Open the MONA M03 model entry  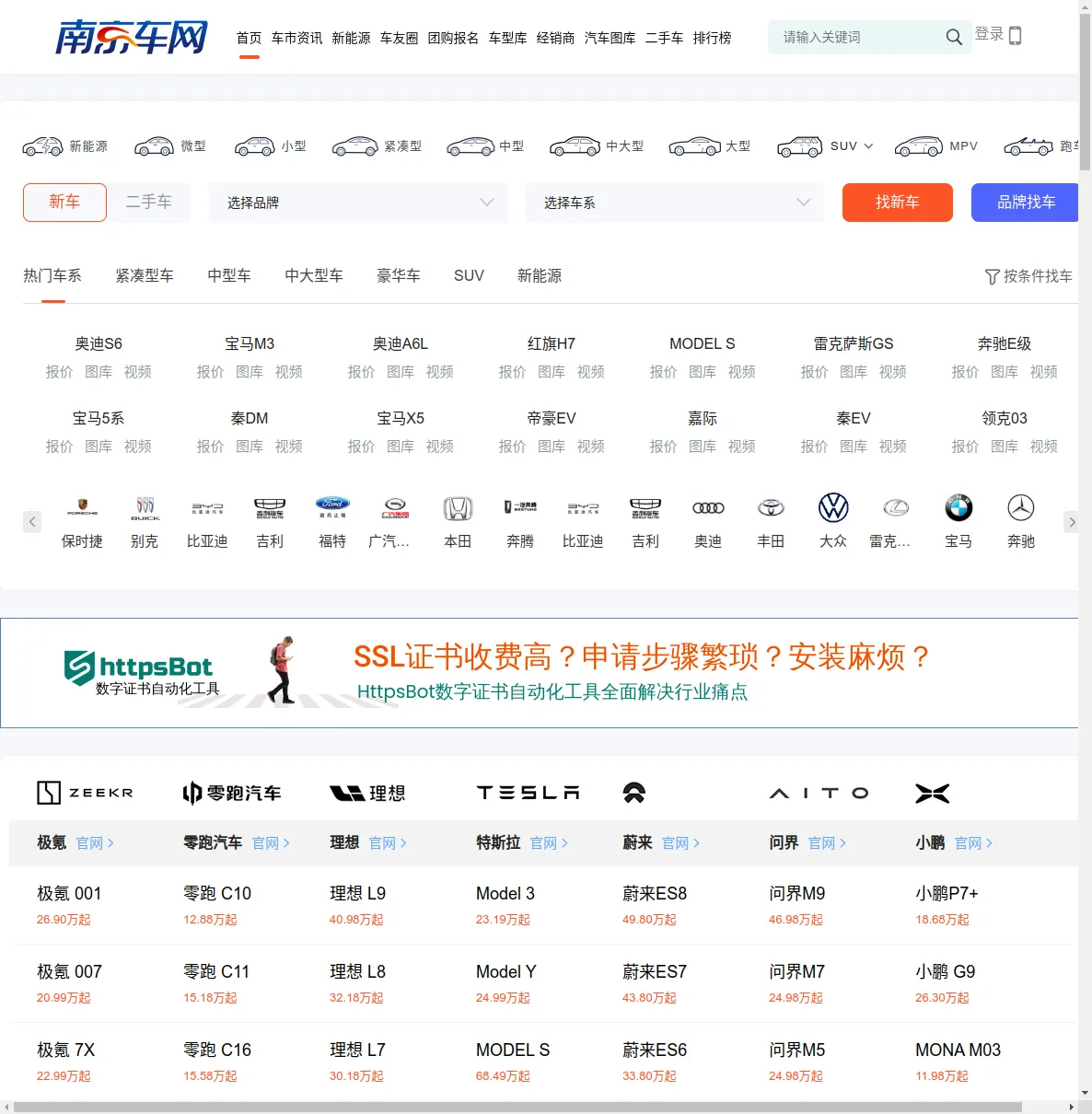958,1050
